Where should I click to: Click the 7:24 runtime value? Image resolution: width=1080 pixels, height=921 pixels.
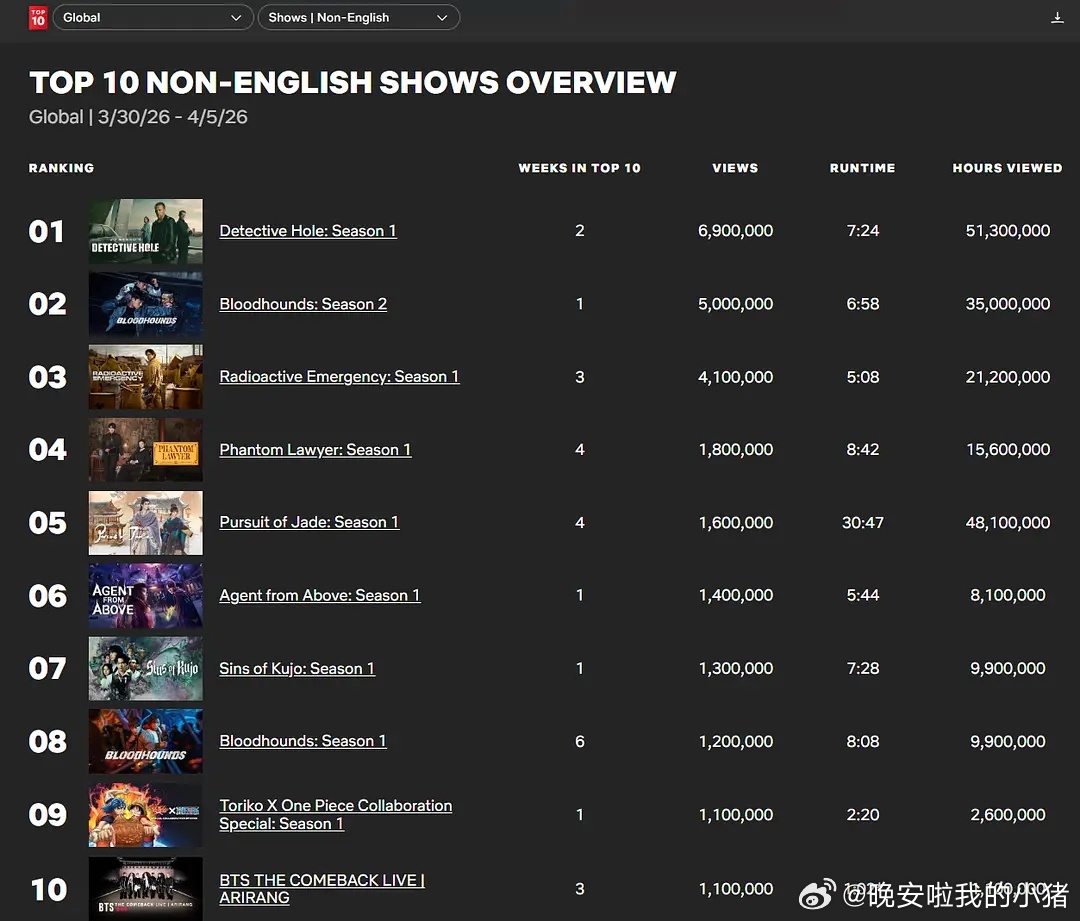click(862, 231)
